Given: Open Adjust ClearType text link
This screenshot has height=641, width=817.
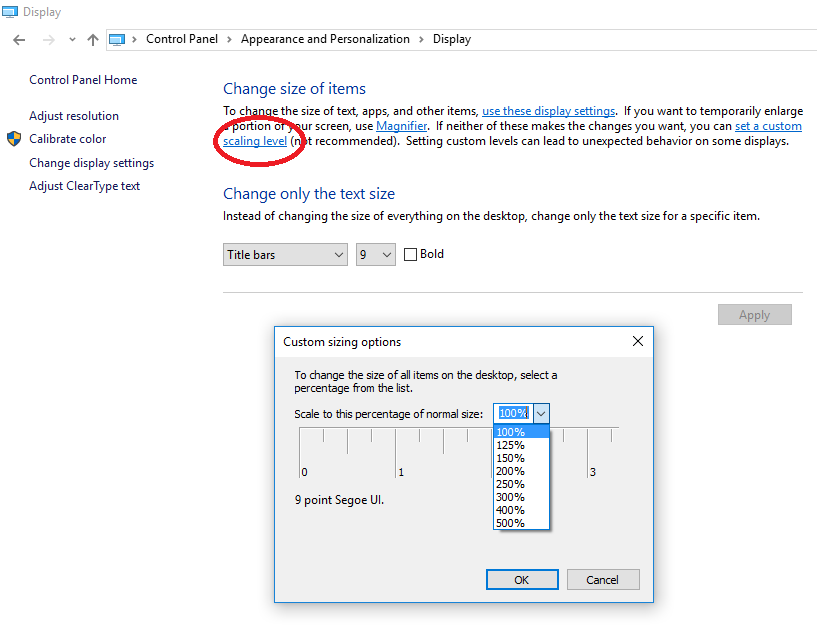Looking at the screenshot, I should 84,186.
